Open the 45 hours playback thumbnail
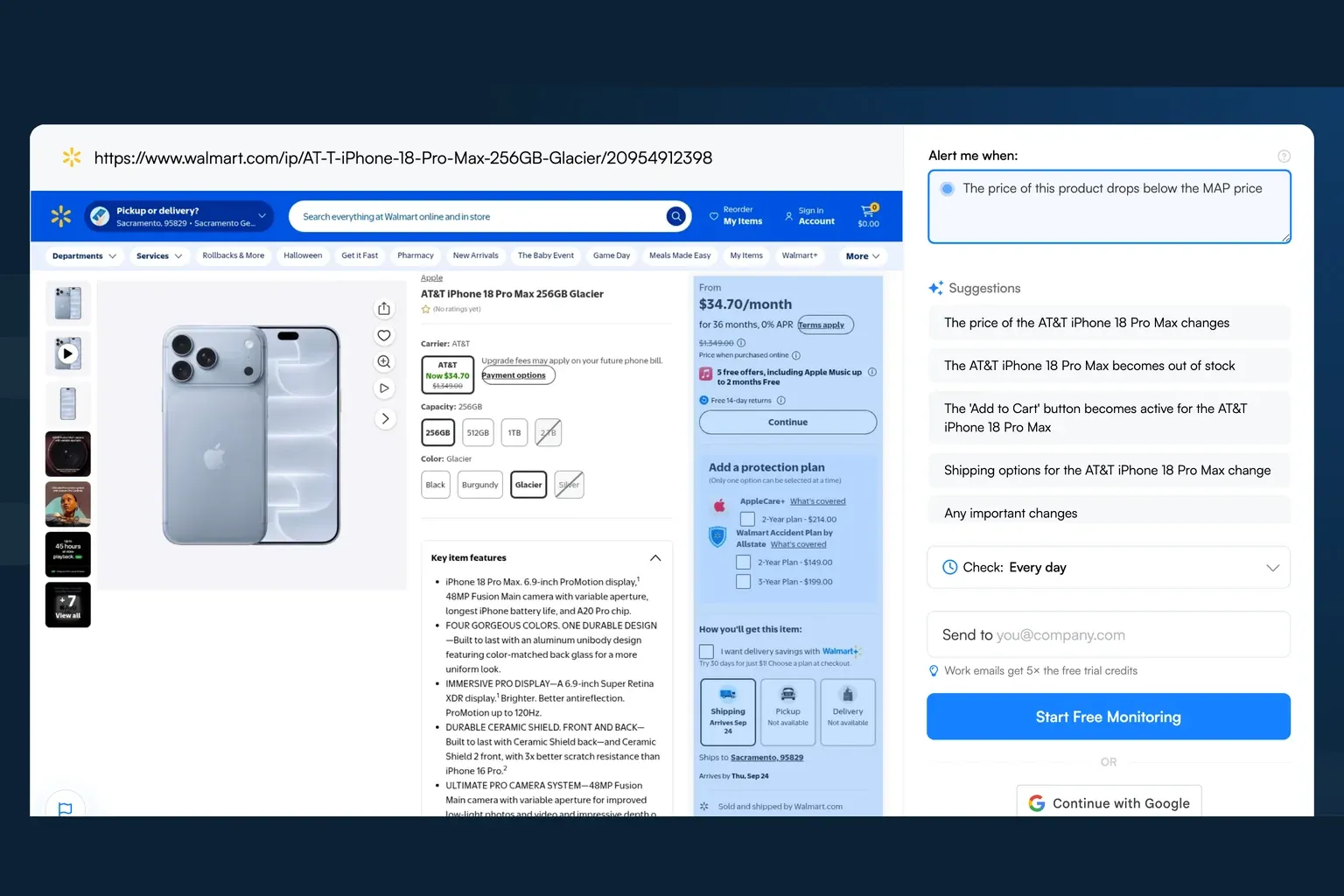 coord(68,555)
